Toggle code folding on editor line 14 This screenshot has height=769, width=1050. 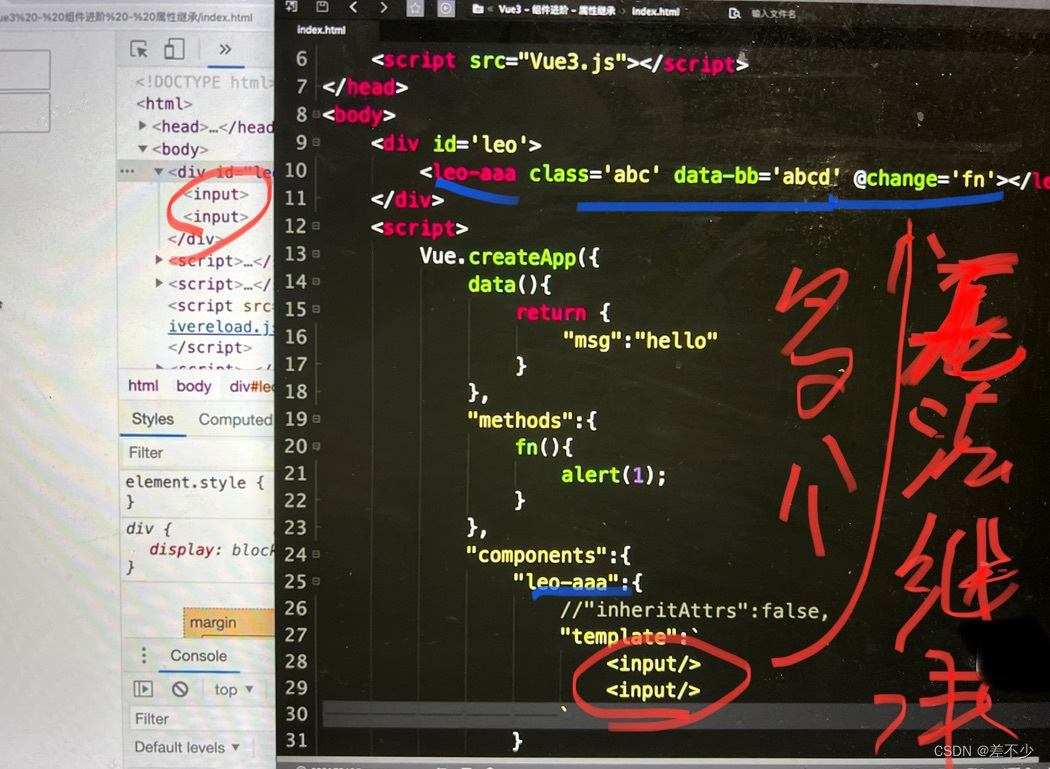coord(317,281)
